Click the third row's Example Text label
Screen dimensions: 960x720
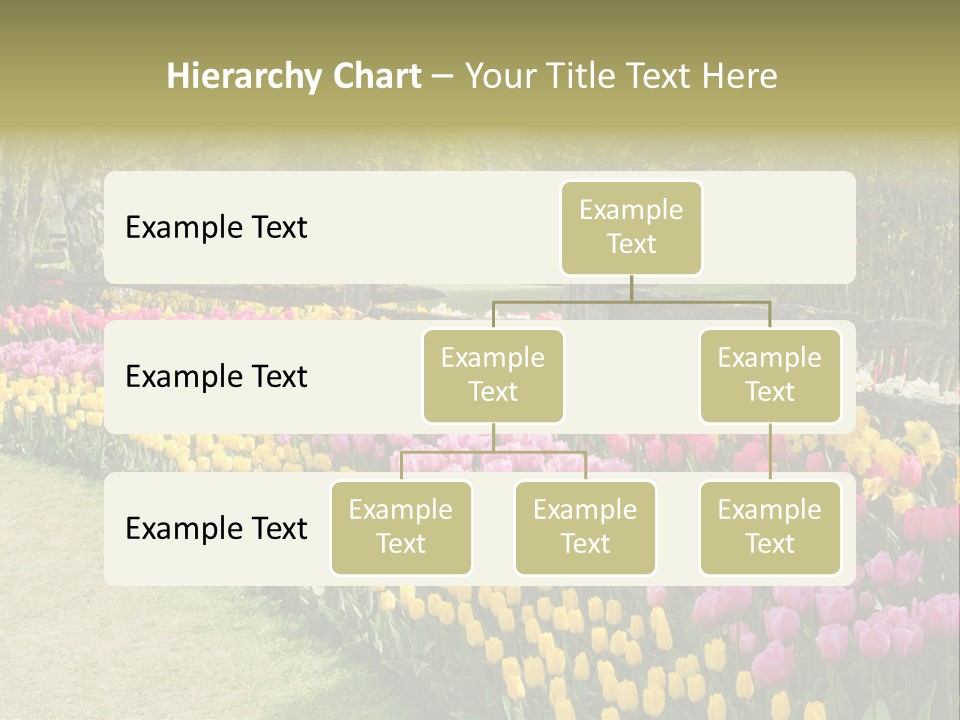pyautogui.click(x=216, y=528)
